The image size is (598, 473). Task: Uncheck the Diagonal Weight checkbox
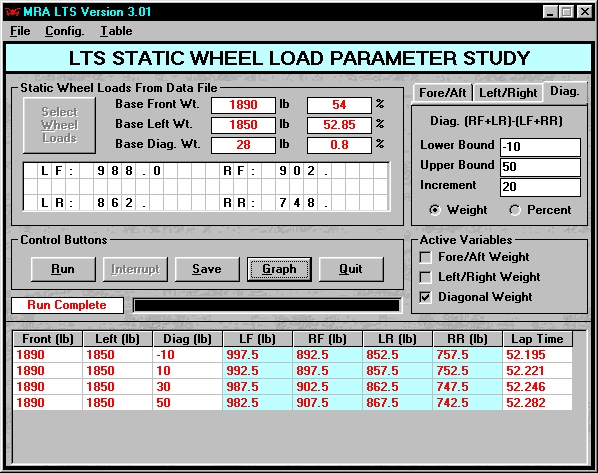(x=425, y=297)
